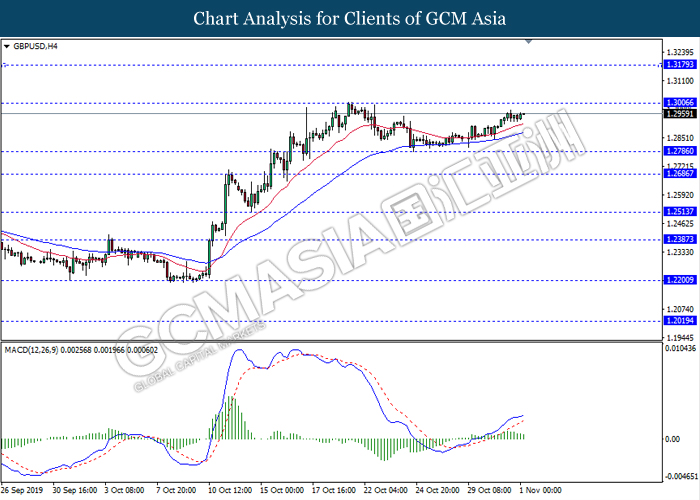Click the GBPUSD,H4 chart label
The image size is (700, 500).
point(35,46)
